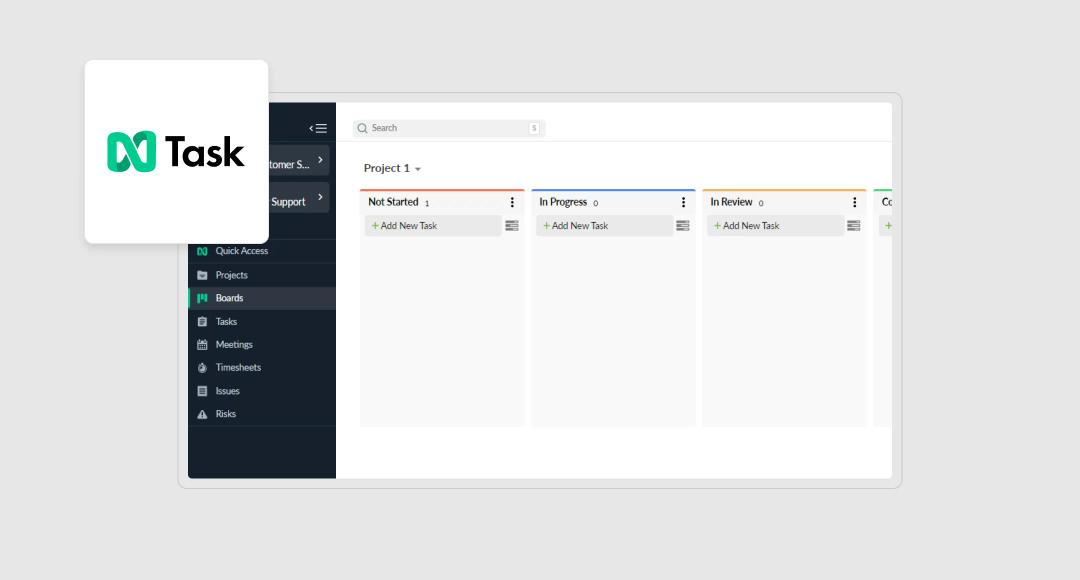Select the Risks warning triangle icon
The width and height of the screenshot is (1080, 580).
pyautogui.click(x=202, y=414)
